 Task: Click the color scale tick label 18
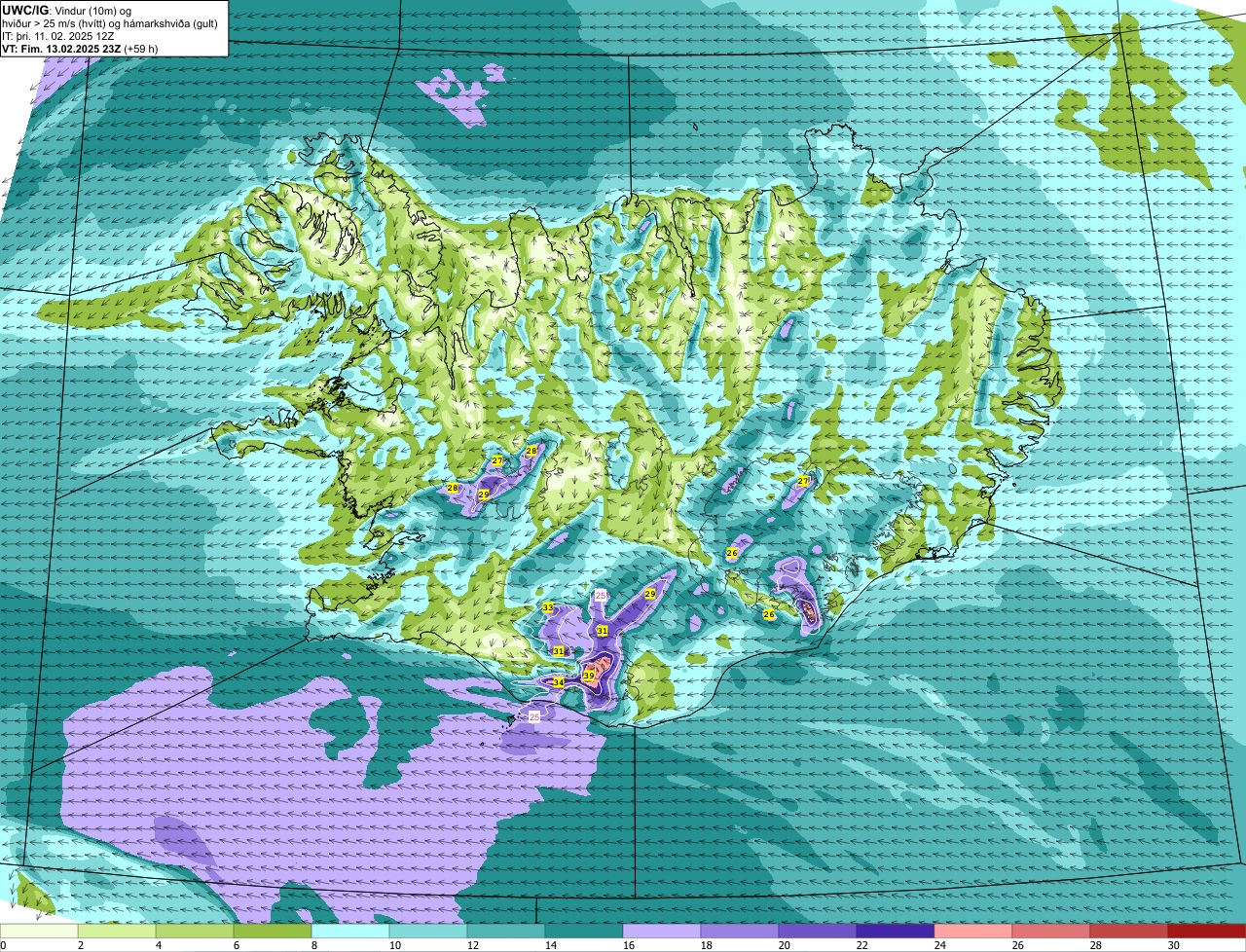tap(707, 945)
